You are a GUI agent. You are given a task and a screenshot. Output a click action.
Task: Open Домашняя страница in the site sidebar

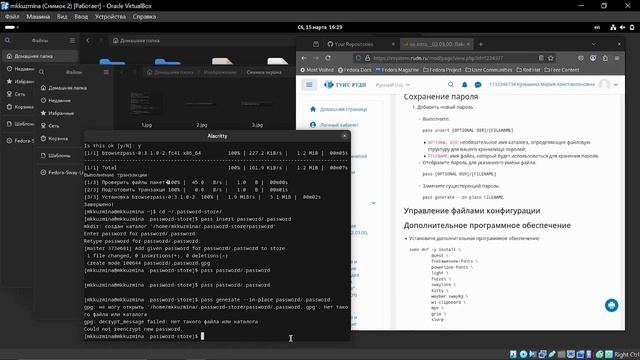pos(339,109)
